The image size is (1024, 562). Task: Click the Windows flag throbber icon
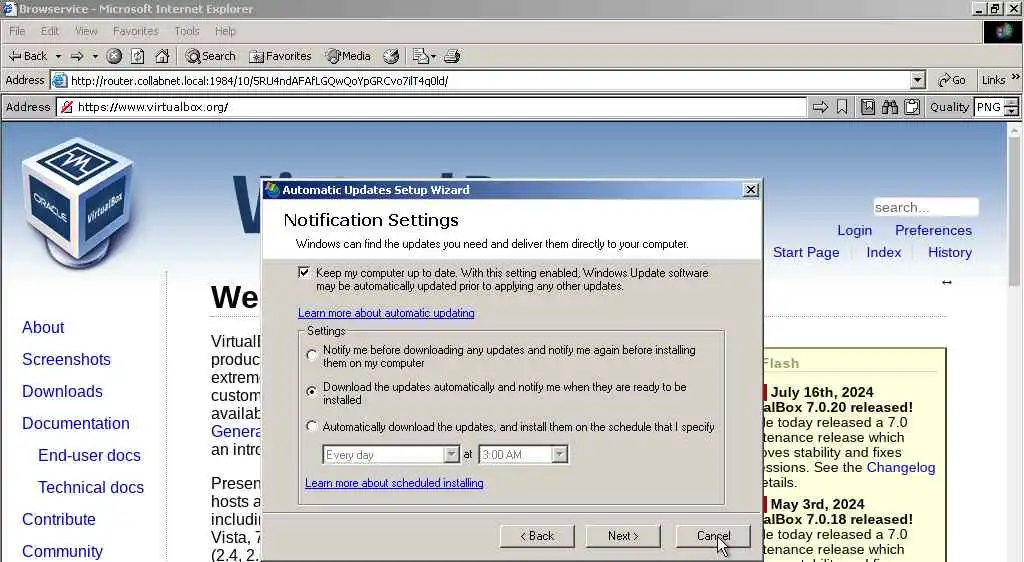(x=1002, y=31)
